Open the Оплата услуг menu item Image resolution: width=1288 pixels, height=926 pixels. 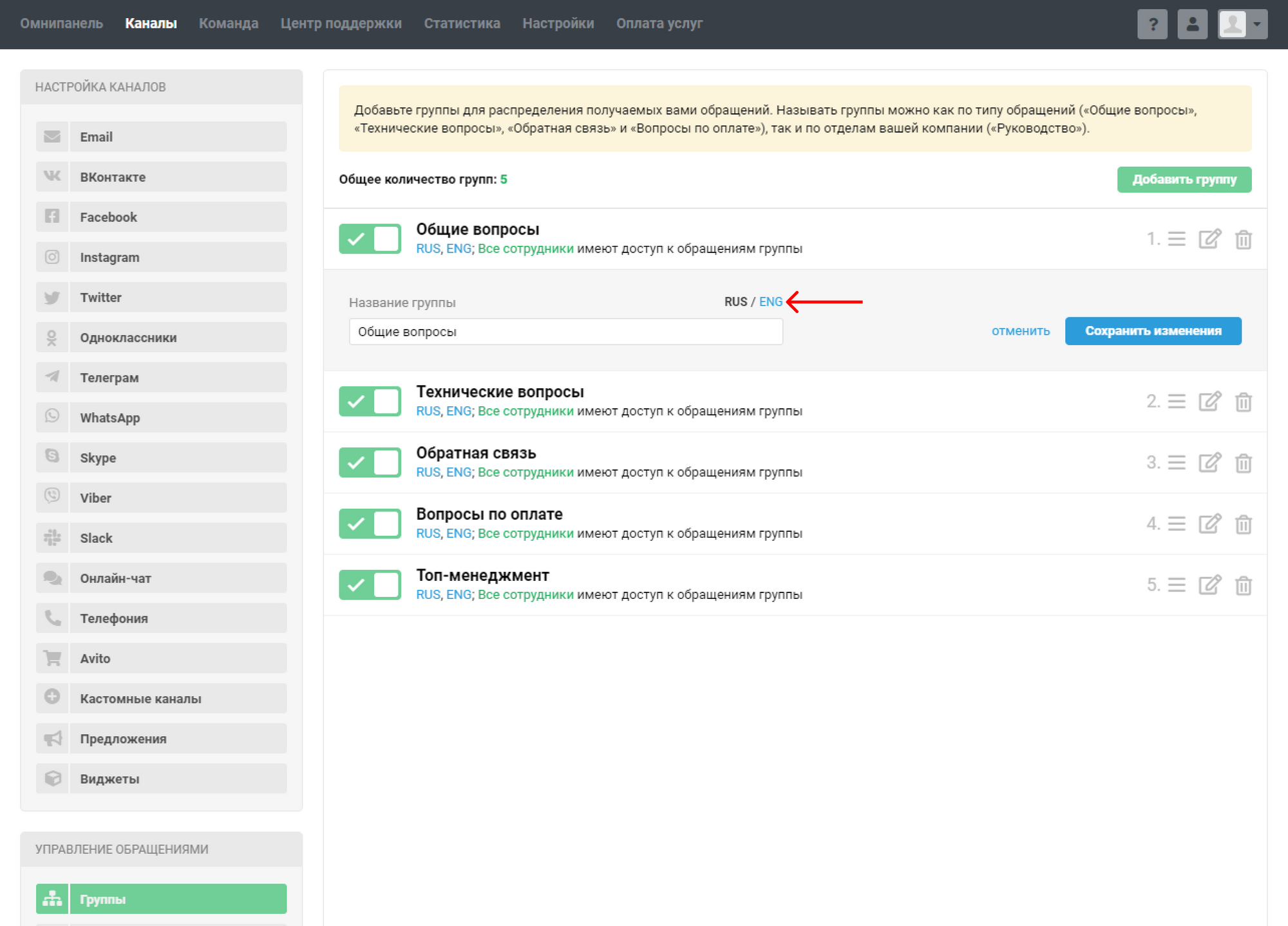(x=659, y=23)
